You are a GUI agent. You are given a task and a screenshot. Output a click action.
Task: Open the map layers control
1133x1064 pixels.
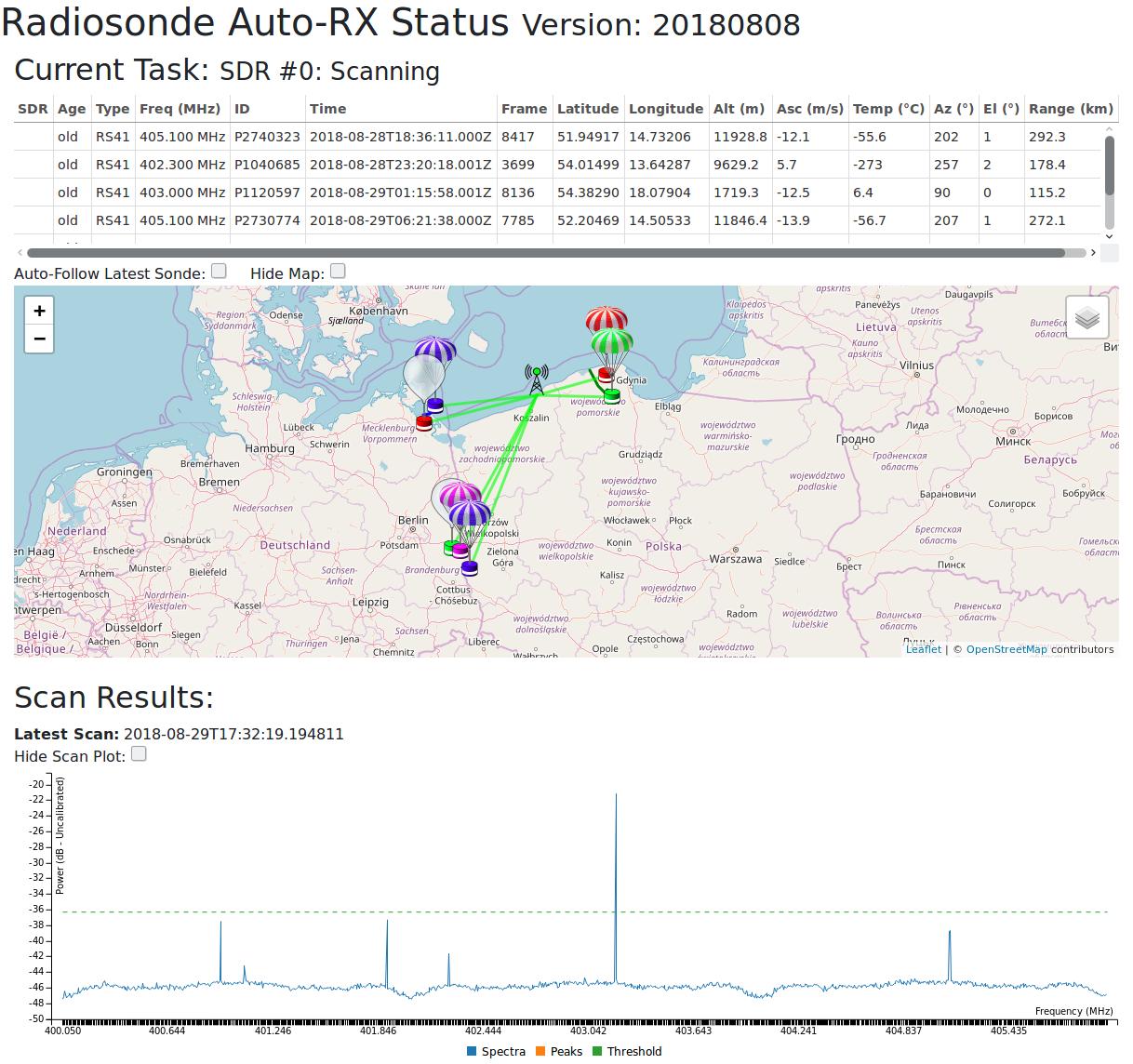(1086, 317)
